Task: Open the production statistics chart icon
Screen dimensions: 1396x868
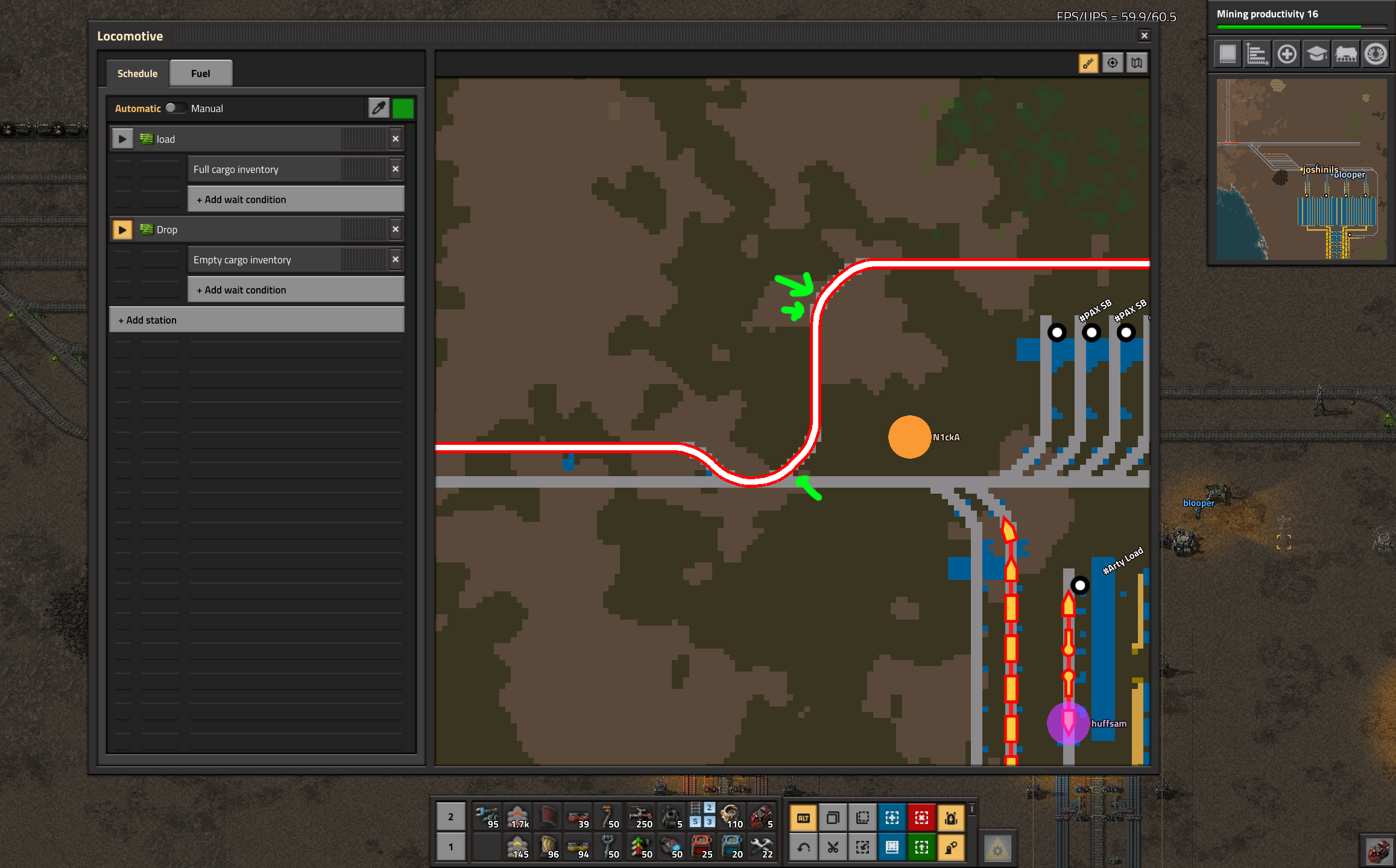Action: [1257, 54]
